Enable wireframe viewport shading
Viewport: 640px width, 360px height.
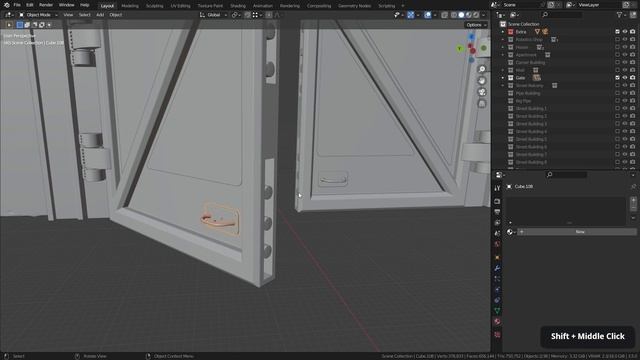[x=454, y=15]
